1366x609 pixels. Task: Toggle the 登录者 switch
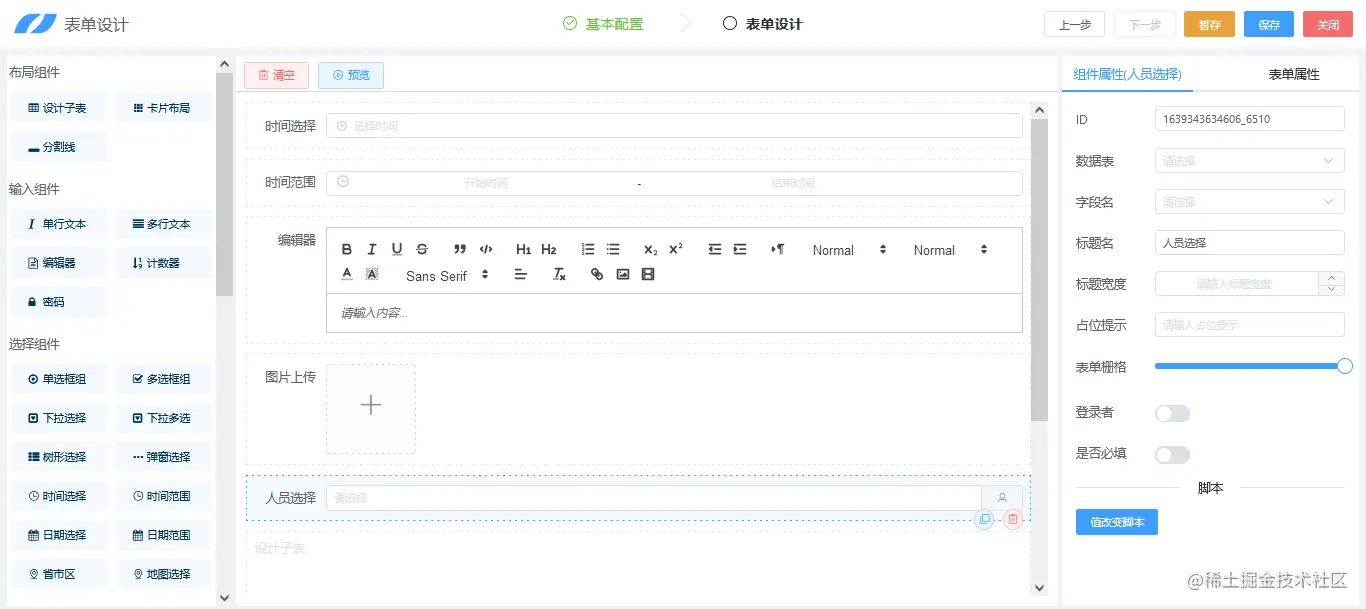pos(1172,413)
